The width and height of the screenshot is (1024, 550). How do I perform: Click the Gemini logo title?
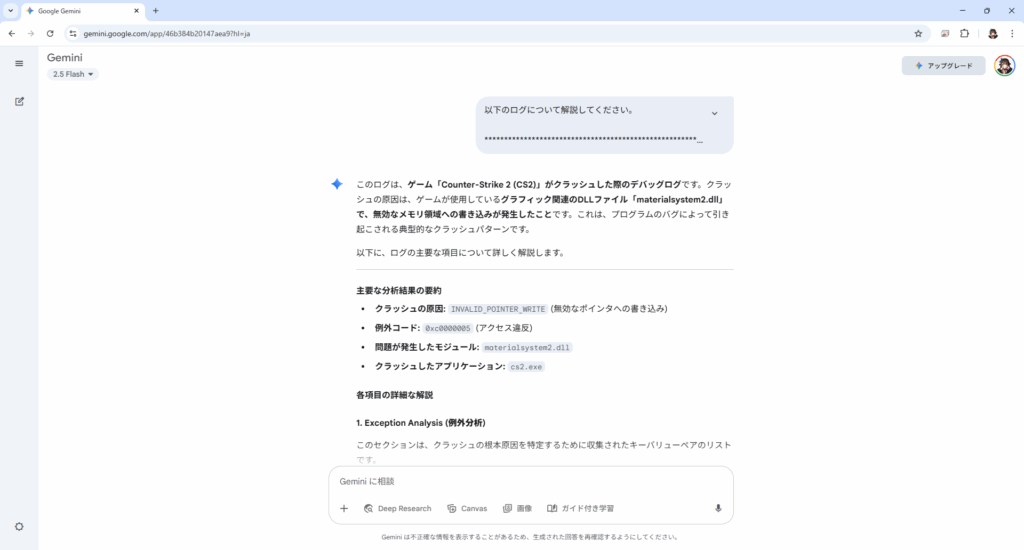click(65, 57)
